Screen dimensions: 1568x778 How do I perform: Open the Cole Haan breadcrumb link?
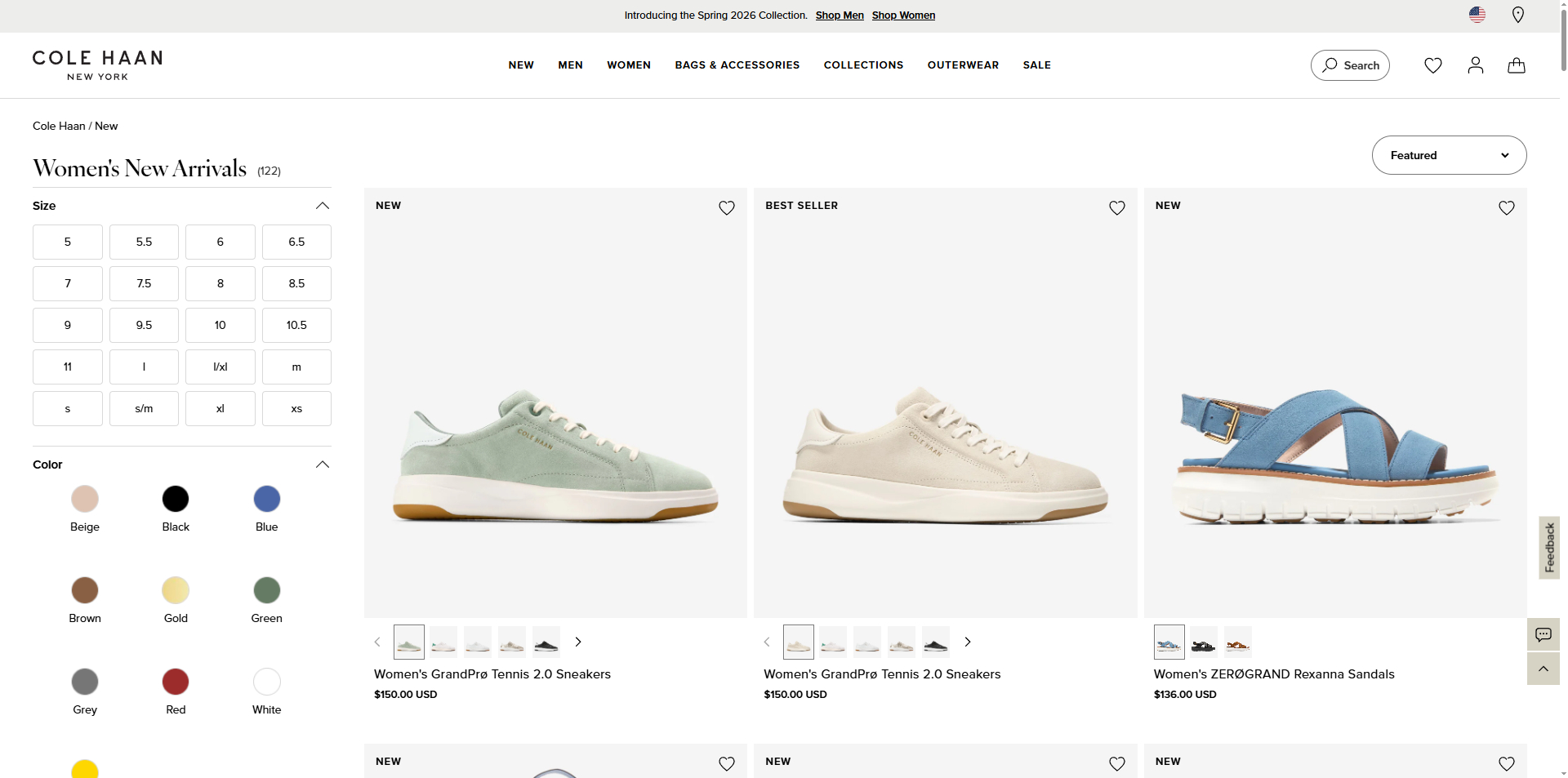tap(59, 126)
